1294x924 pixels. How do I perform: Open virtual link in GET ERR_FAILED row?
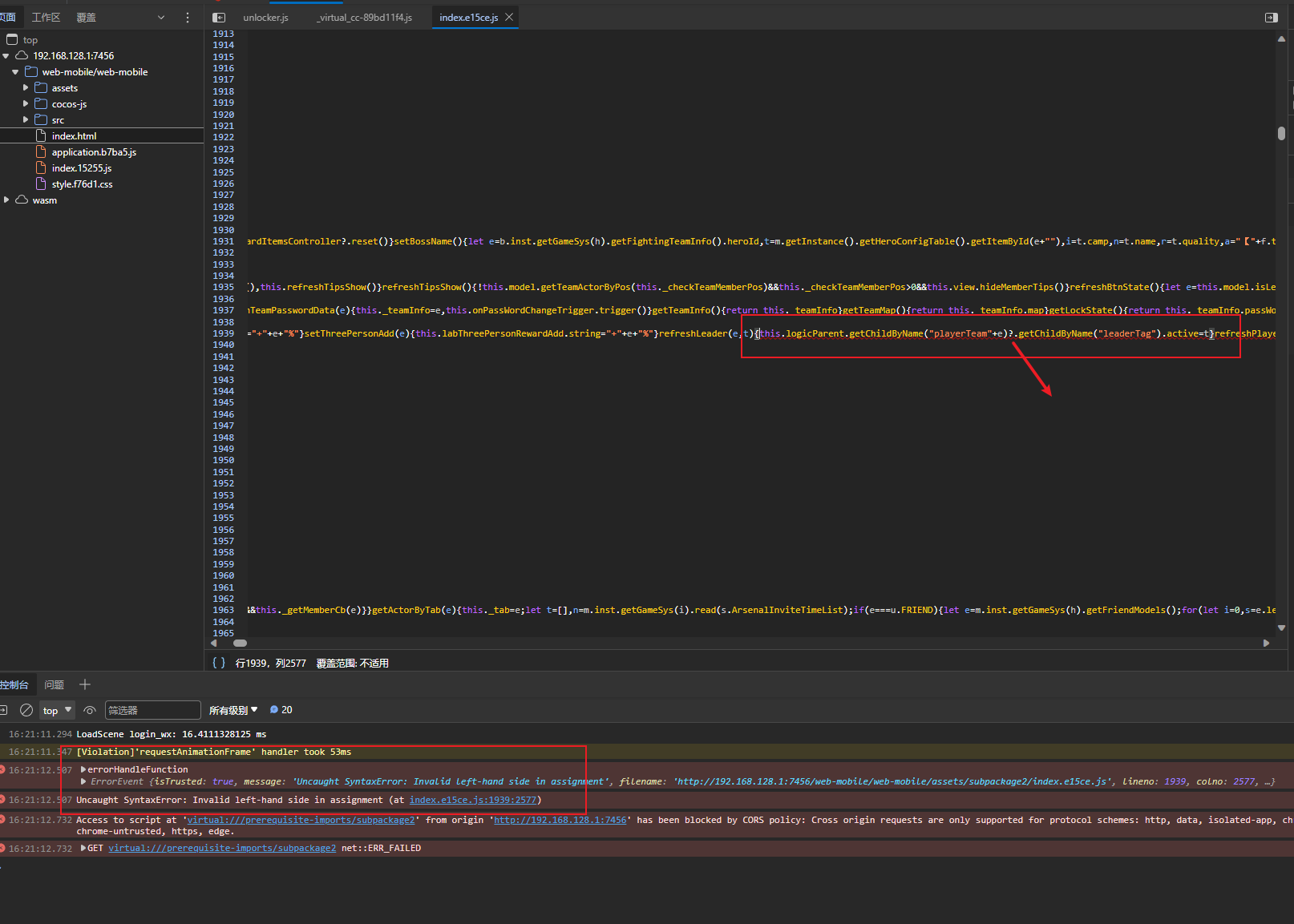point(222,848)
